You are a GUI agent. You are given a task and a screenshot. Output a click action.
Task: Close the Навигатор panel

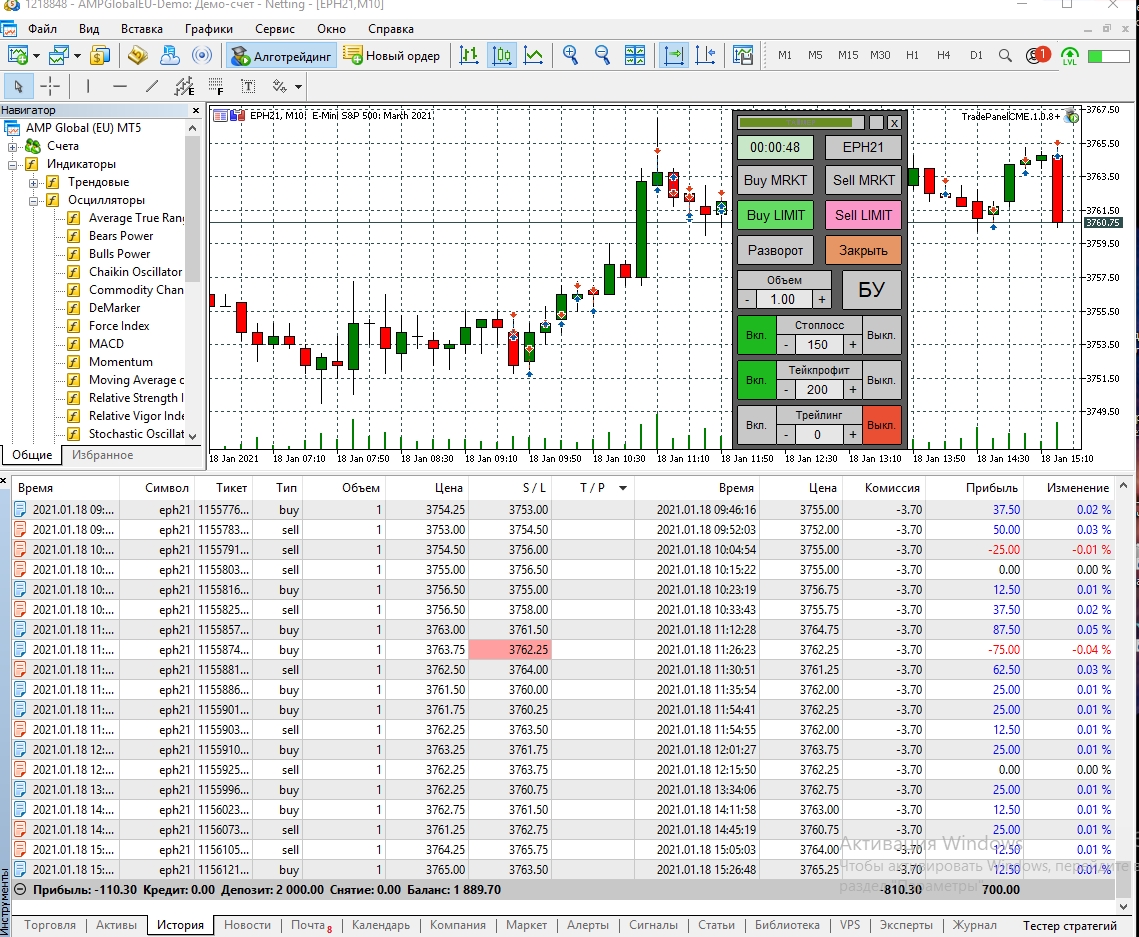[x=195, y=110]
